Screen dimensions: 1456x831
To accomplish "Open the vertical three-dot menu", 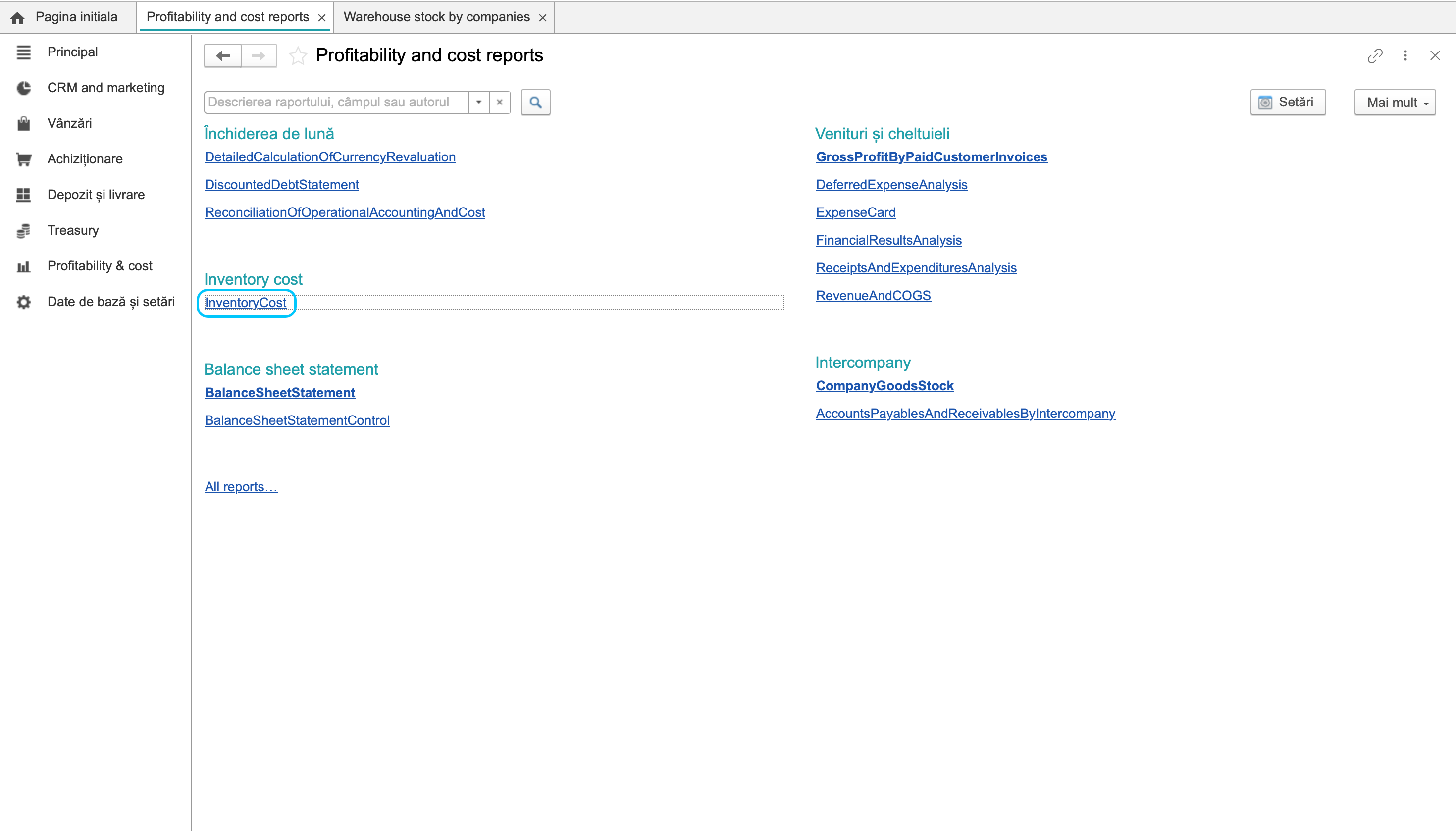I will click(x=1405, y=55).
